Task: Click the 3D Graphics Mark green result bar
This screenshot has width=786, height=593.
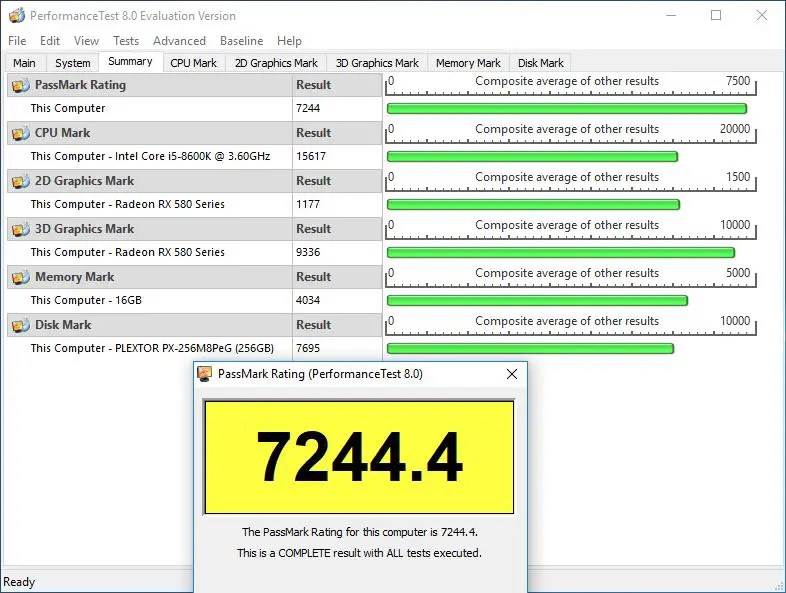Action: click(x=560, y=252)
